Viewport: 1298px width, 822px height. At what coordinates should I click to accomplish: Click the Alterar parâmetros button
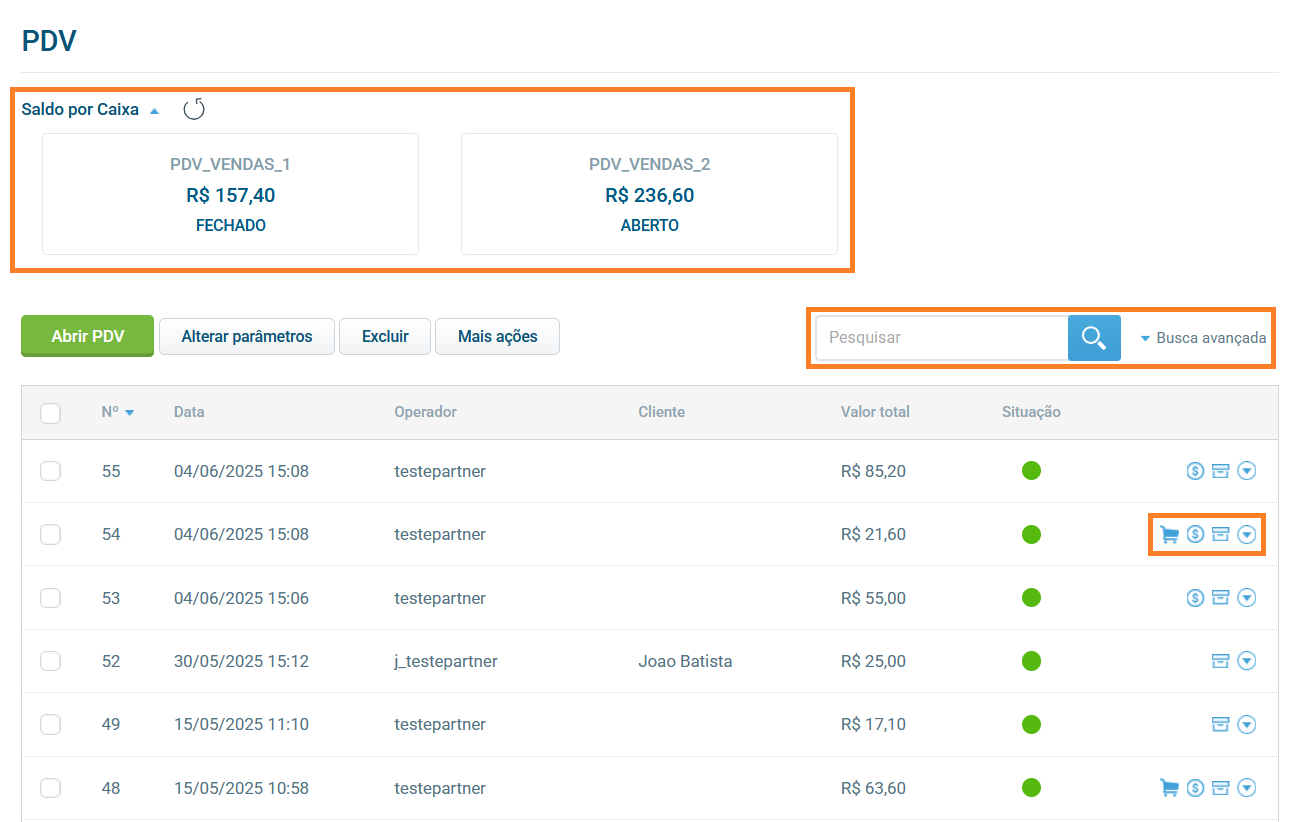pos(247,337)
